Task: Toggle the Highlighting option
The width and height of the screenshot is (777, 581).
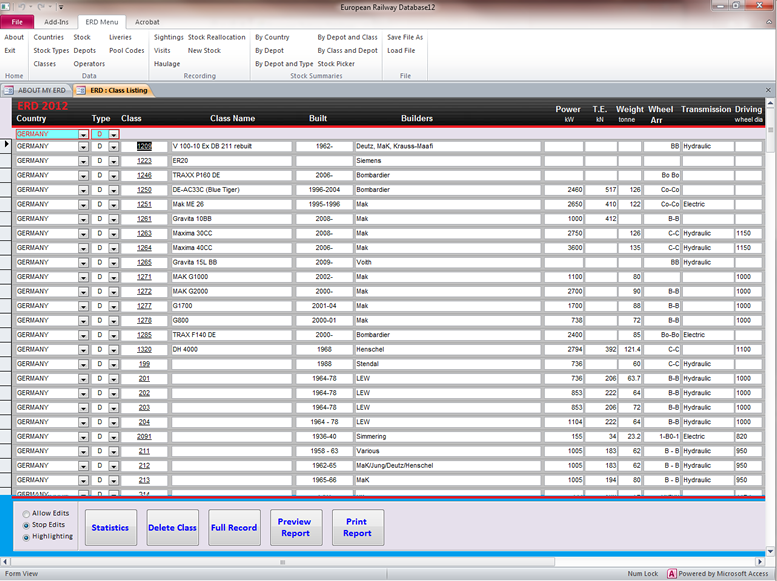Action: (26, 537)
